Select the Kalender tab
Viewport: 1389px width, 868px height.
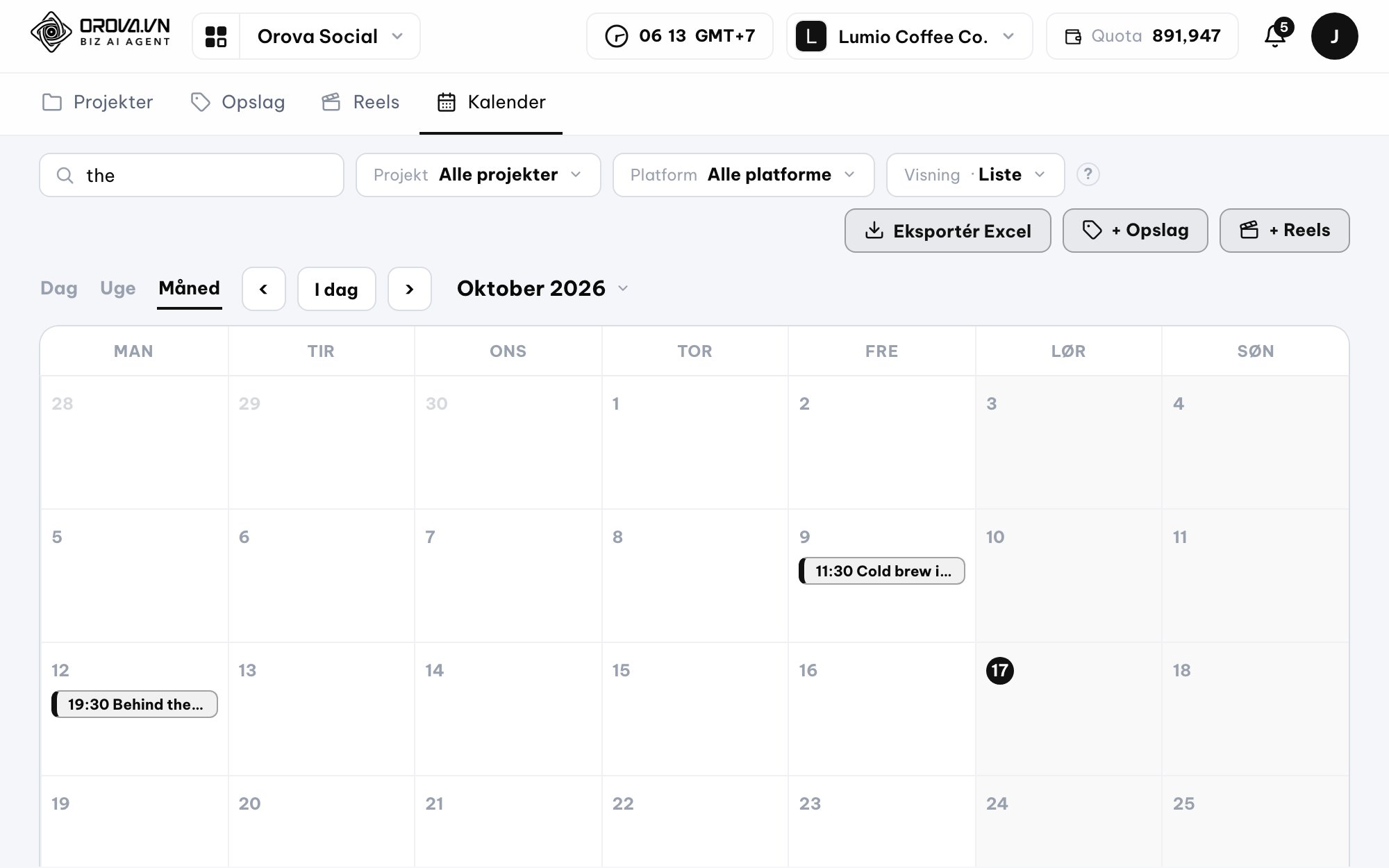pos(491,102)
